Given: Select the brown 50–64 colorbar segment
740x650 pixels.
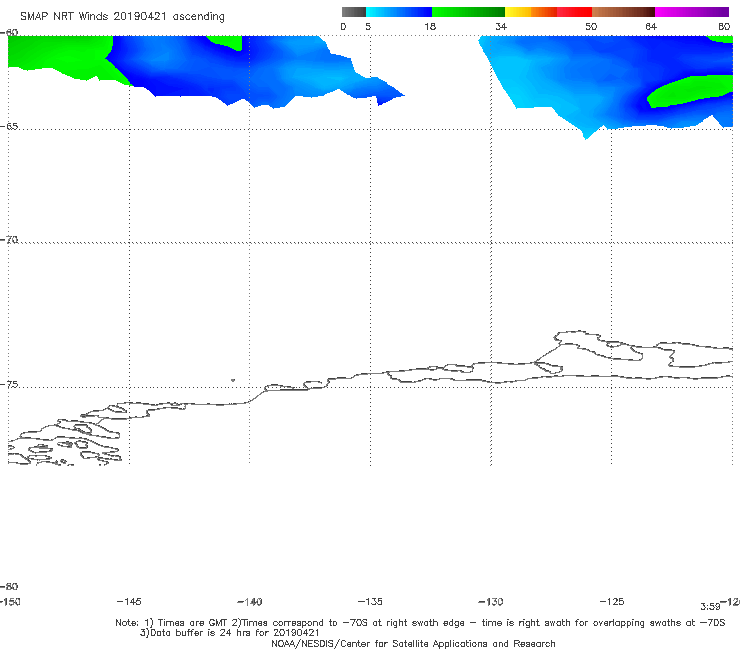Looking at the screenshot, I should (x=623, y=12).
